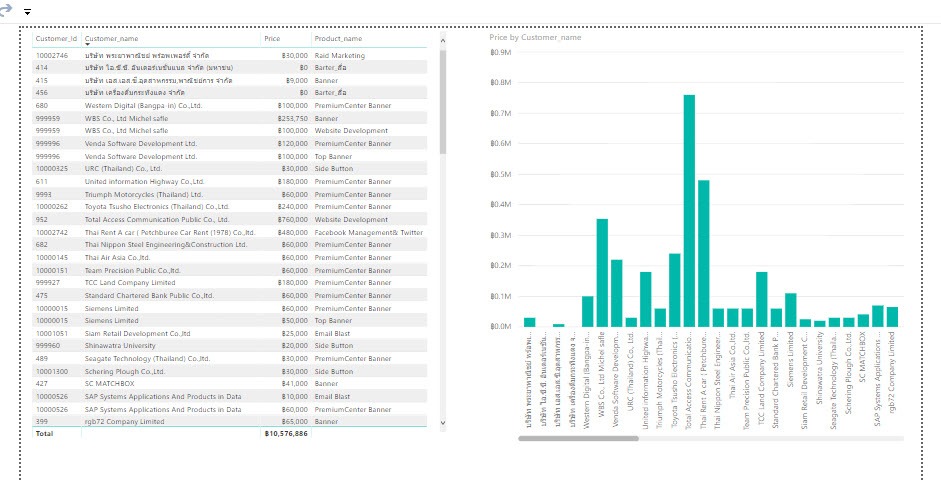The height and width of the screenshot is (481, 941).
Task: Click the table's scroll-up arrow
Action: (x=443, y=40)
